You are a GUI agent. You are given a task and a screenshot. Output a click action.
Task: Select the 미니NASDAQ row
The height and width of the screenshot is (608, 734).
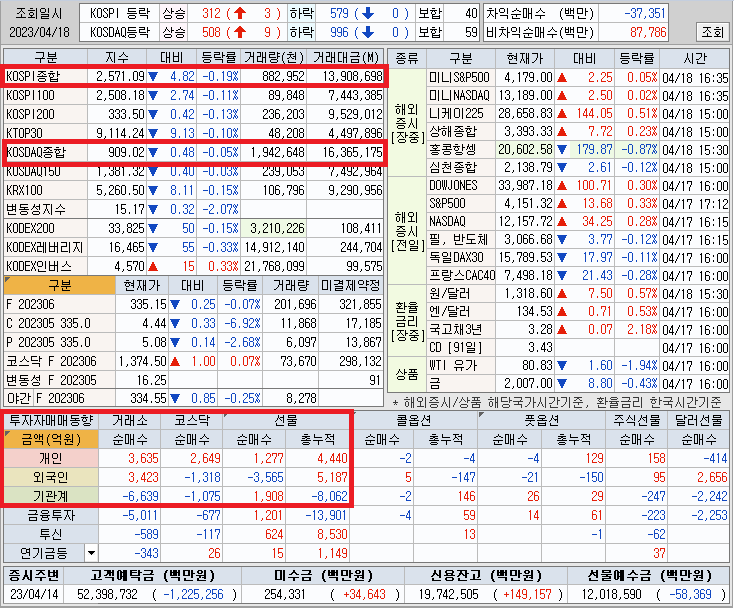pos(578,95)
